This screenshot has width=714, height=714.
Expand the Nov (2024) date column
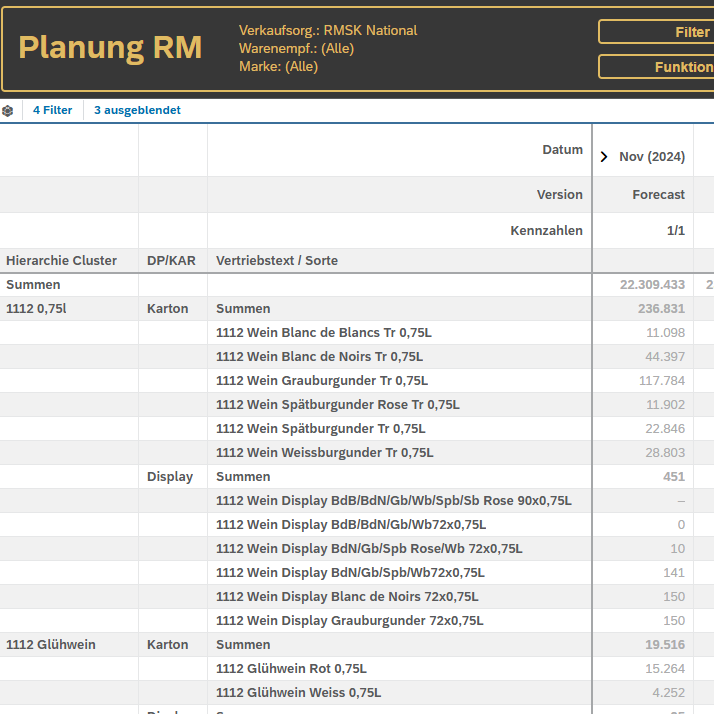pos(604,157)
